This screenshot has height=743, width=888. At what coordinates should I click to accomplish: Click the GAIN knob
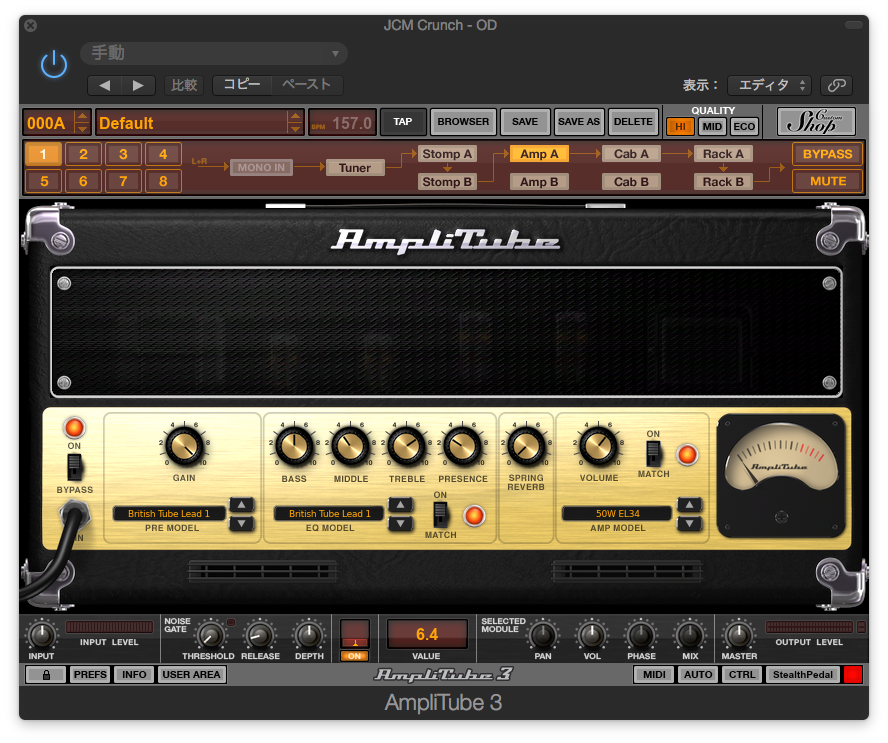pyautogui.click(x=184, y=445)
